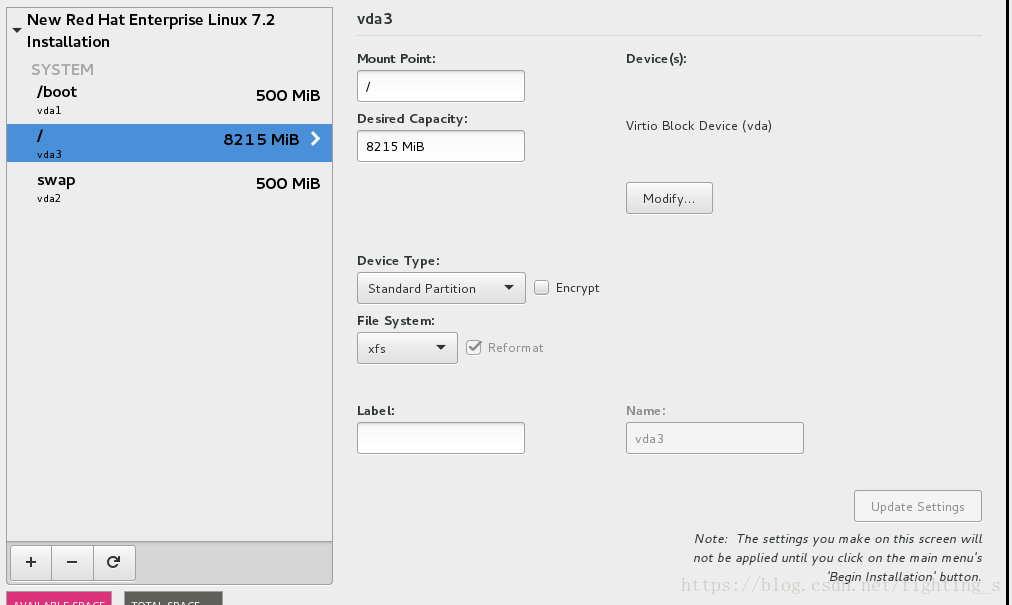Reload storage configuration from disk
The height and width of the screenshot is (605, 1012).
click(114, 562)
